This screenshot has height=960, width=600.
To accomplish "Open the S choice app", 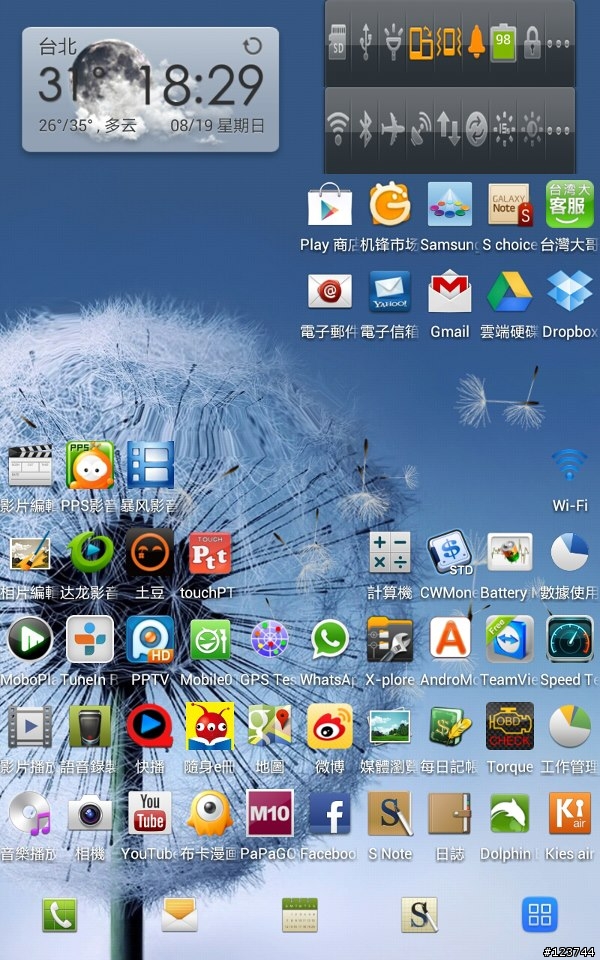I will click(509, 206).
